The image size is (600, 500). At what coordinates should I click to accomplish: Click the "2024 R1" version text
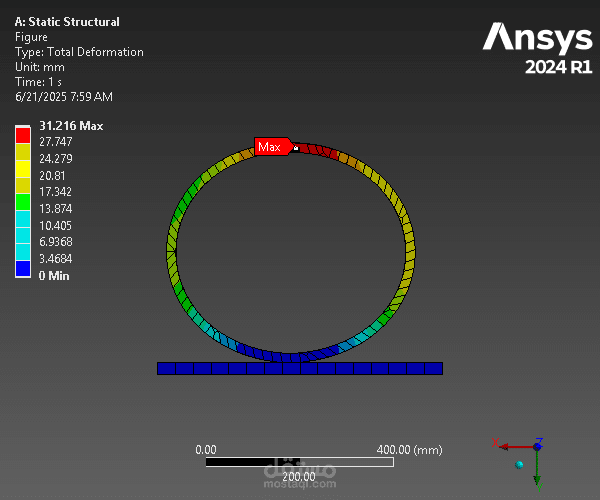coord(559,67)
